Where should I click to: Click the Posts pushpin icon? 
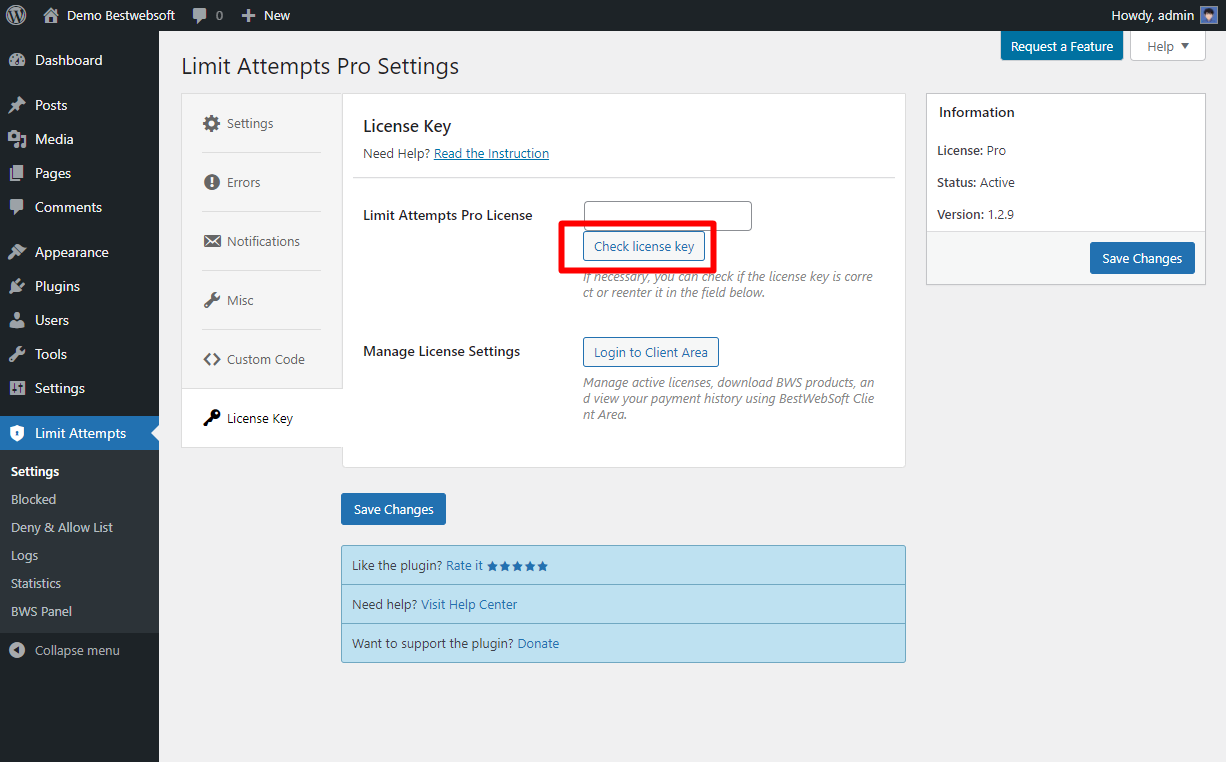17,105
